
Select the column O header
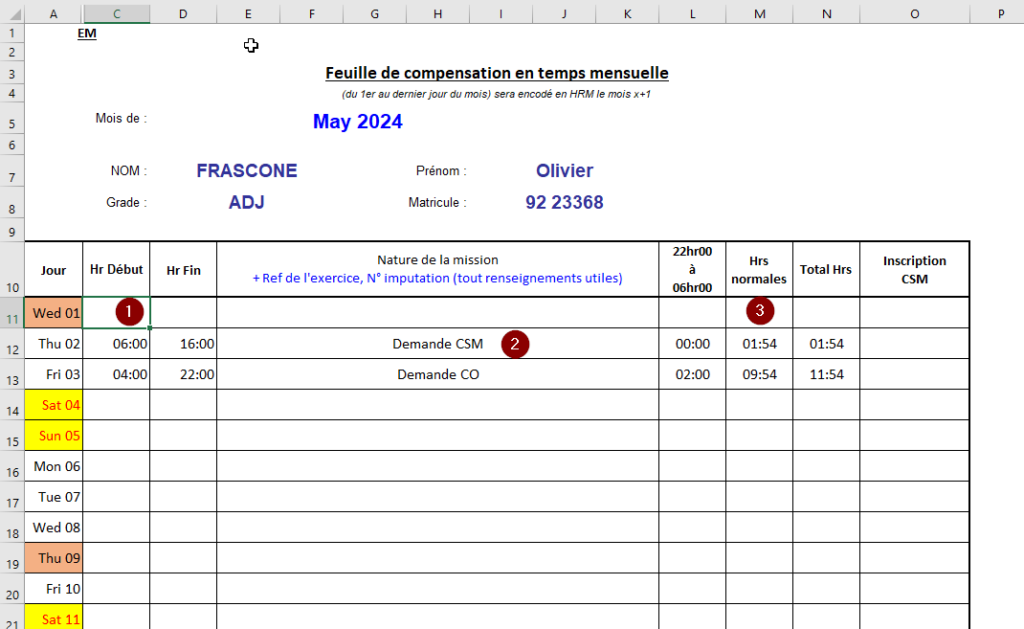[x=914, y=13]
